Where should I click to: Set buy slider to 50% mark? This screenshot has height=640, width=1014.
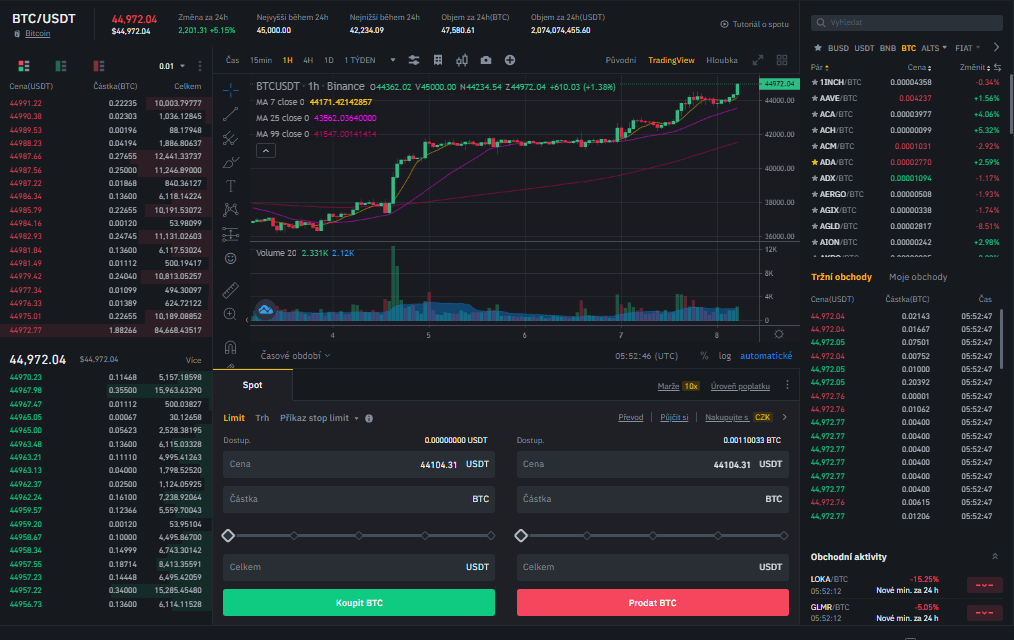tap(359, 535)
